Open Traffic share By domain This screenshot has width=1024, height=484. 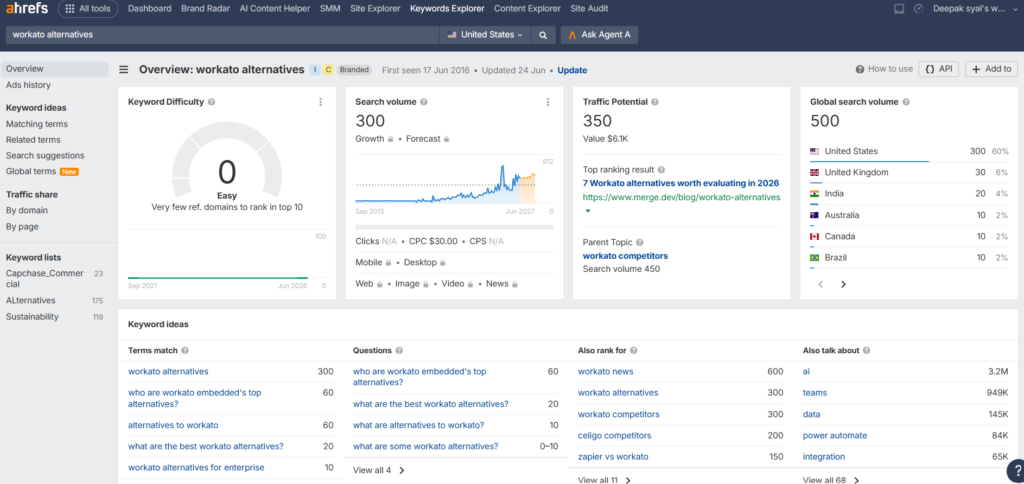(27, 210)
